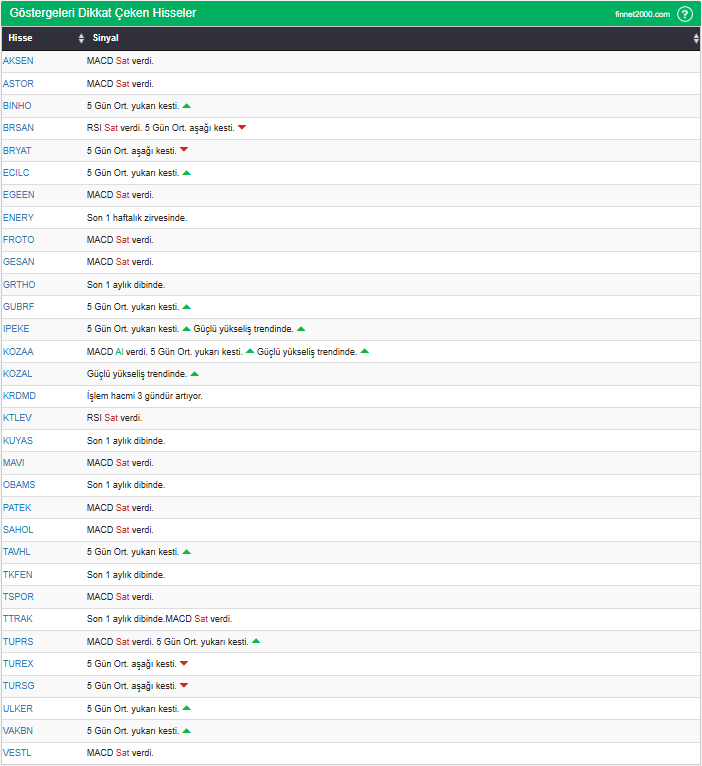
Task: Open finnet2000.com link in header
Action: 642,14
